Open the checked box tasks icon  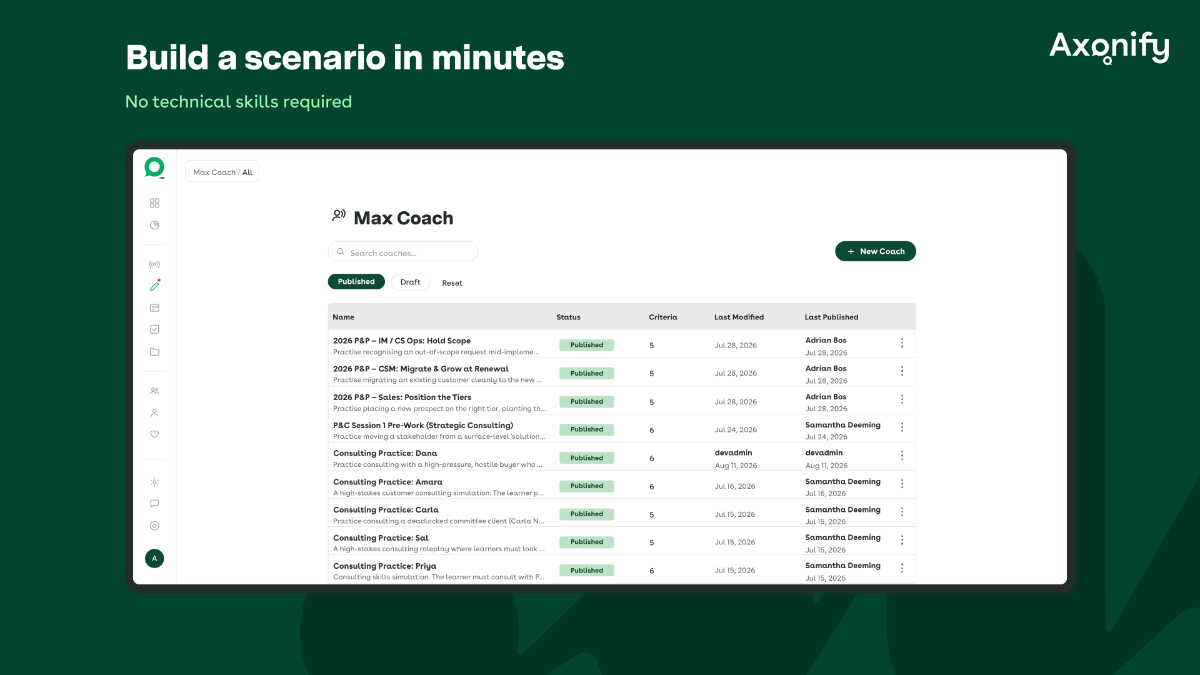tap(154, 329)
